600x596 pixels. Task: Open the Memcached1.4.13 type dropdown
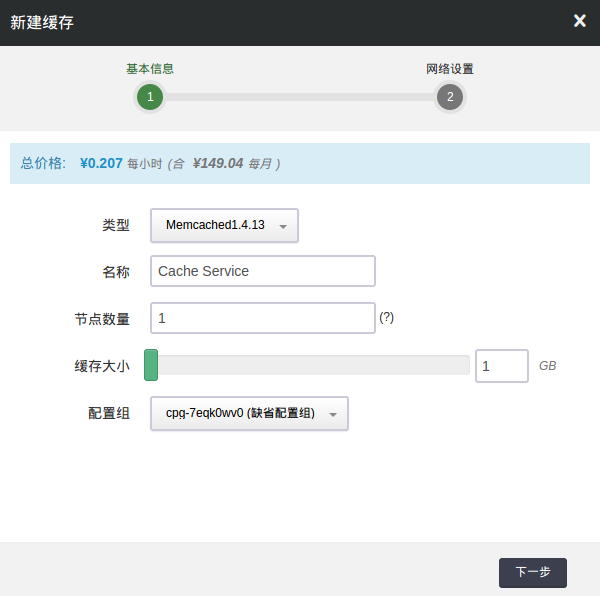[224, 226]
